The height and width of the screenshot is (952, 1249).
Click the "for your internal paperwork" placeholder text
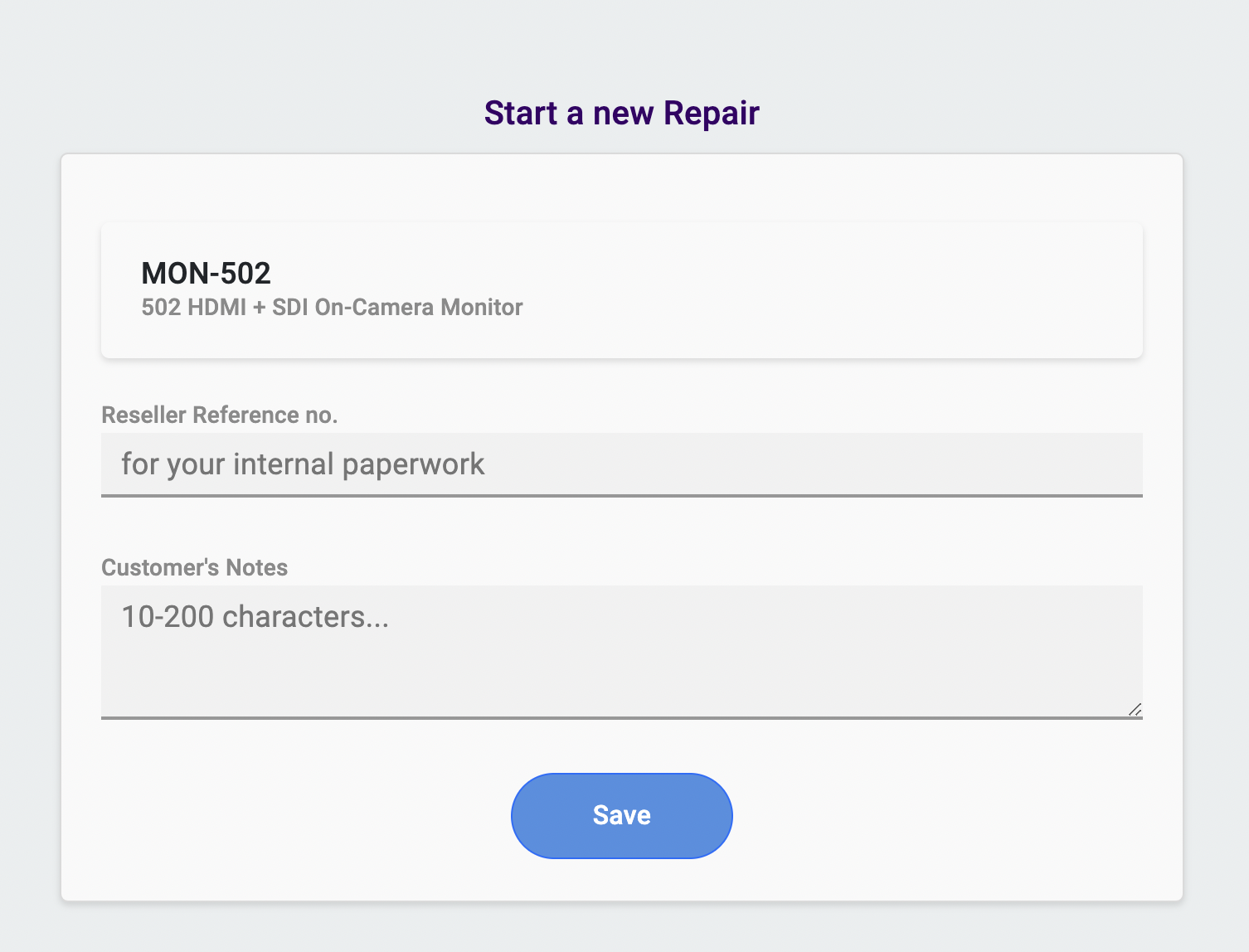pos(303,464)
